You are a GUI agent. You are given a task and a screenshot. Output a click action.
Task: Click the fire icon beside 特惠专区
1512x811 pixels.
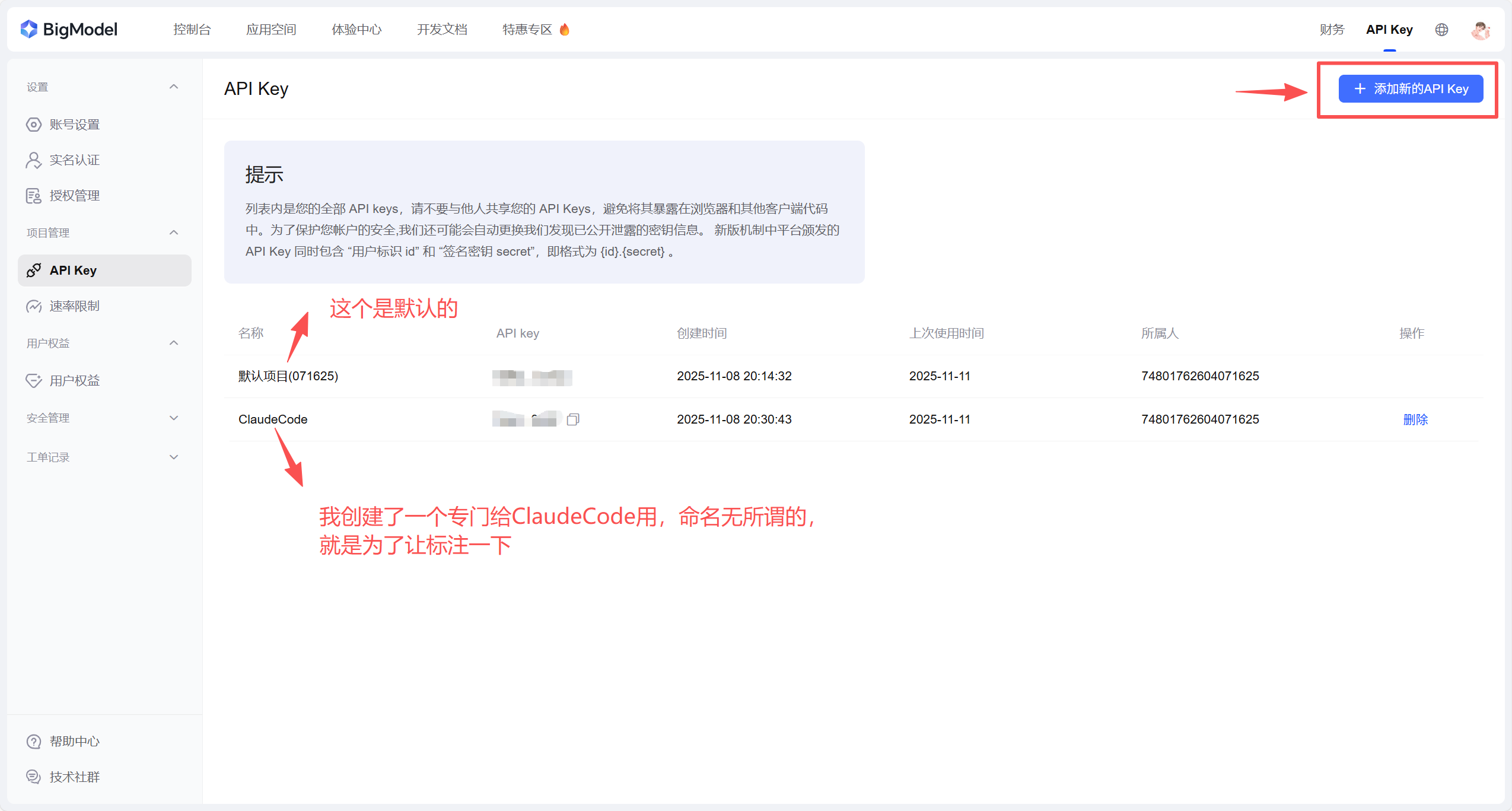565,29
